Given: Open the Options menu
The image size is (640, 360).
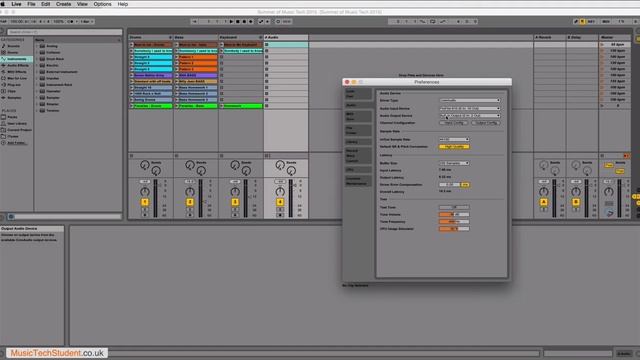Looking at the screenshot, I should pyautogui.click(x=102, y=4).
